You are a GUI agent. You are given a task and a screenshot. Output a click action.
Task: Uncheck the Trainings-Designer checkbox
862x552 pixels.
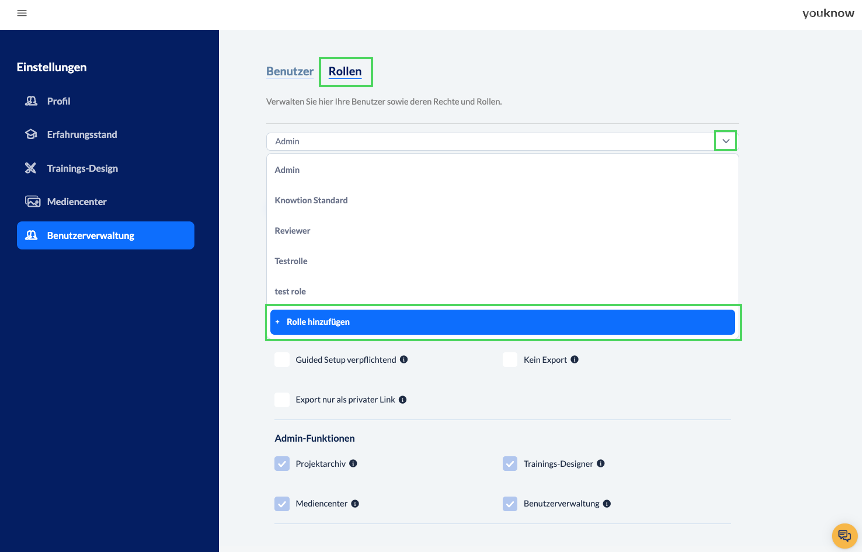point(510,463)
